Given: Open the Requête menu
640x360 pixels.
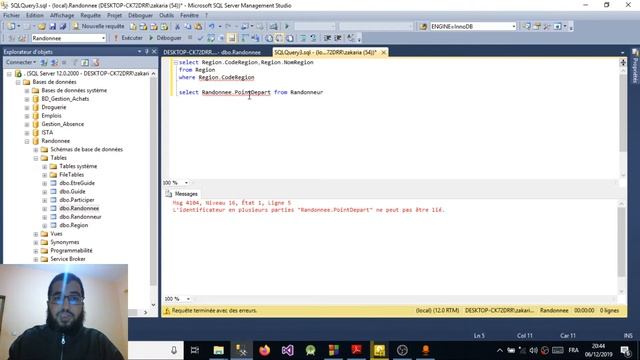Looking at the screenshot, I should 90,15.
